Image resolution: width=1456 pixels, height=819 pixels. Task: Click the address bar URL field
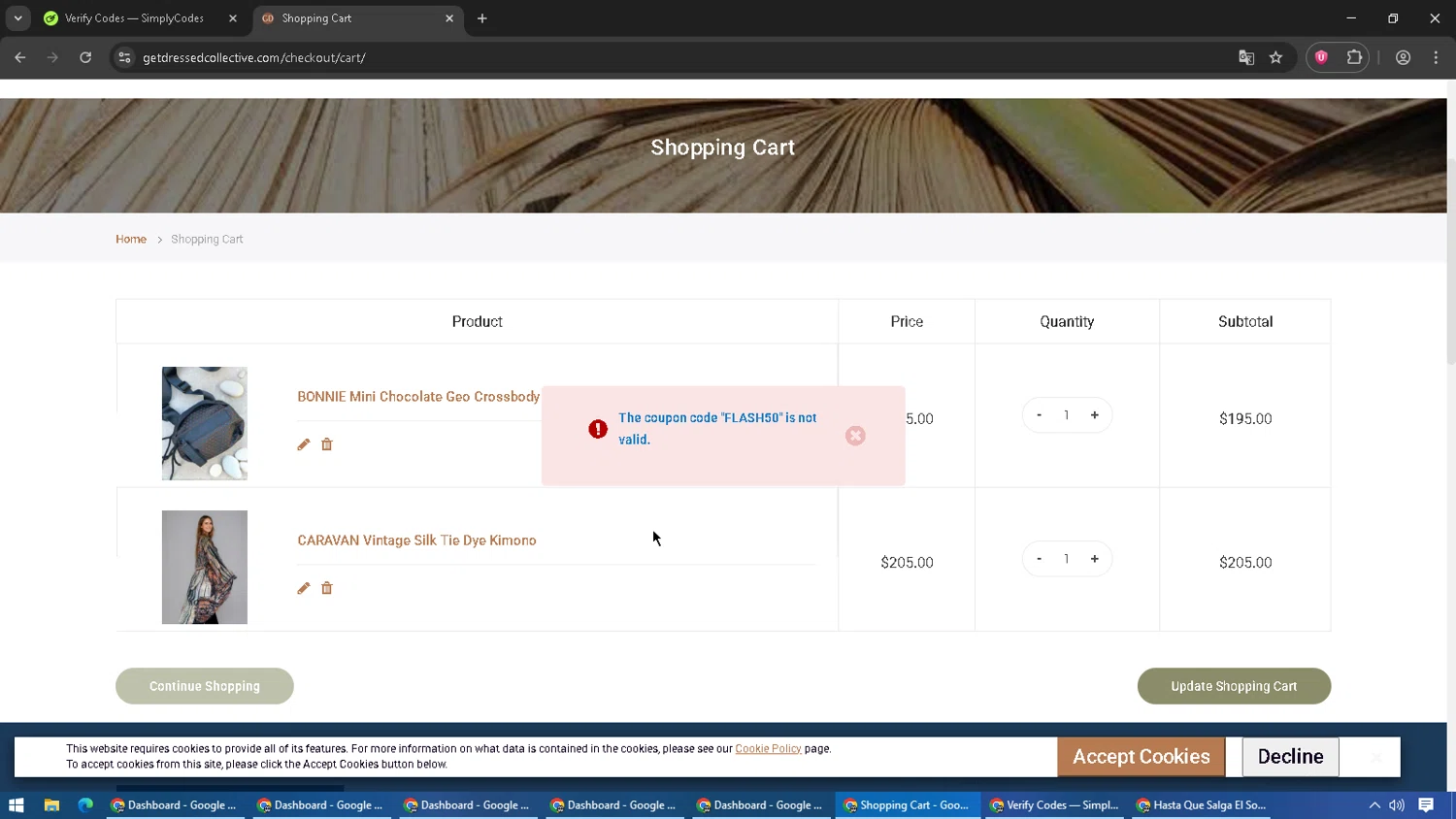tap(679, 58)
